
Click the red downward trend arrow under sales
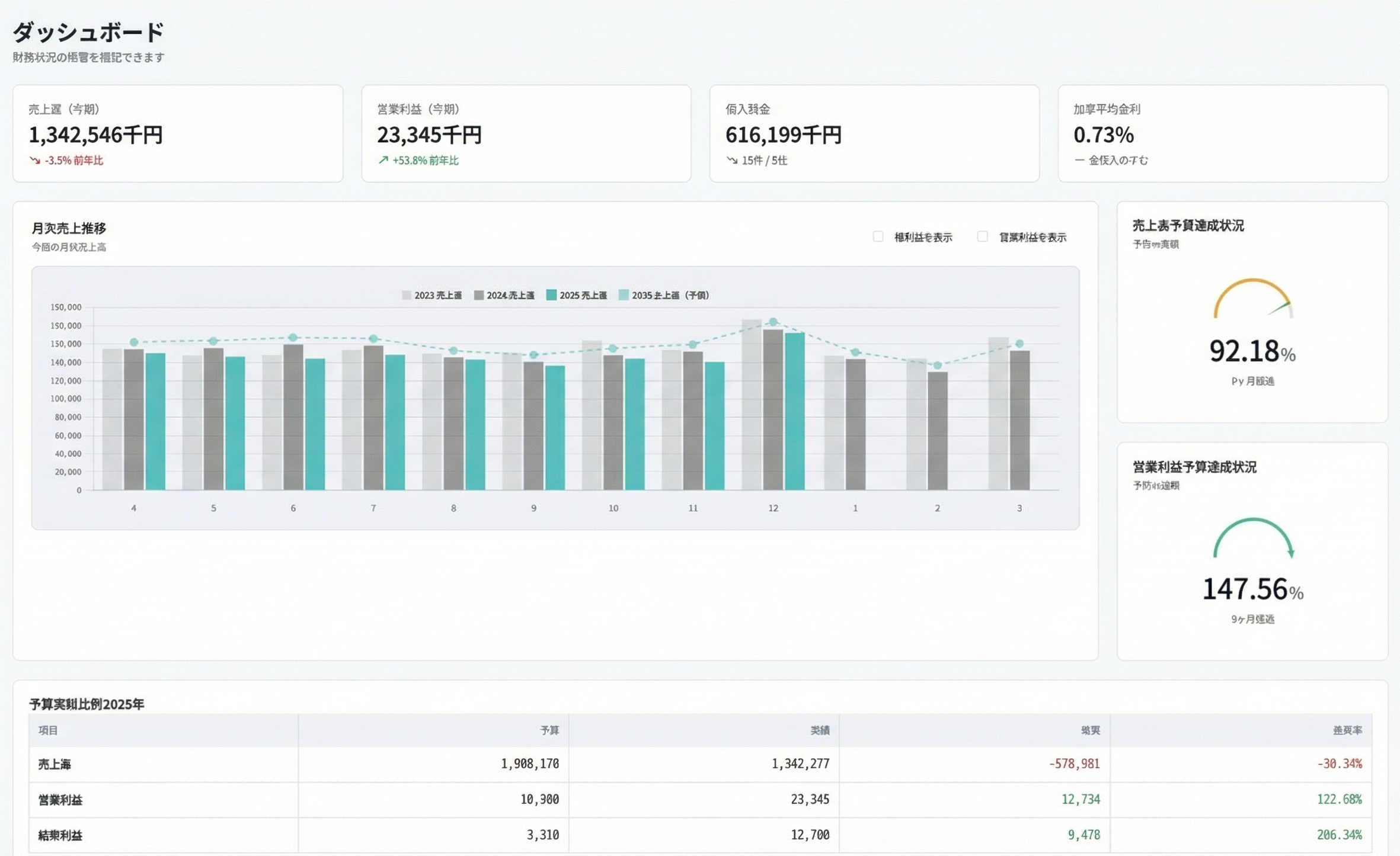point(35,161)
